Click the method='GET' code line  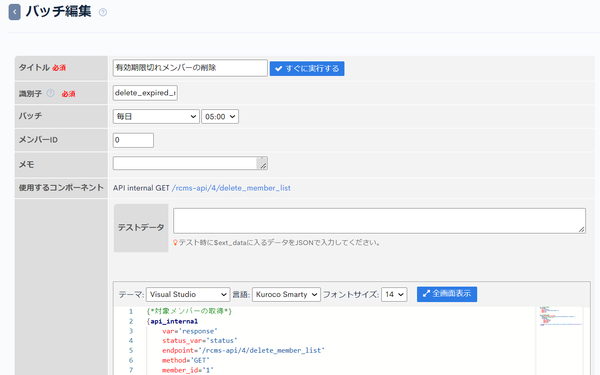pos(186,360)
